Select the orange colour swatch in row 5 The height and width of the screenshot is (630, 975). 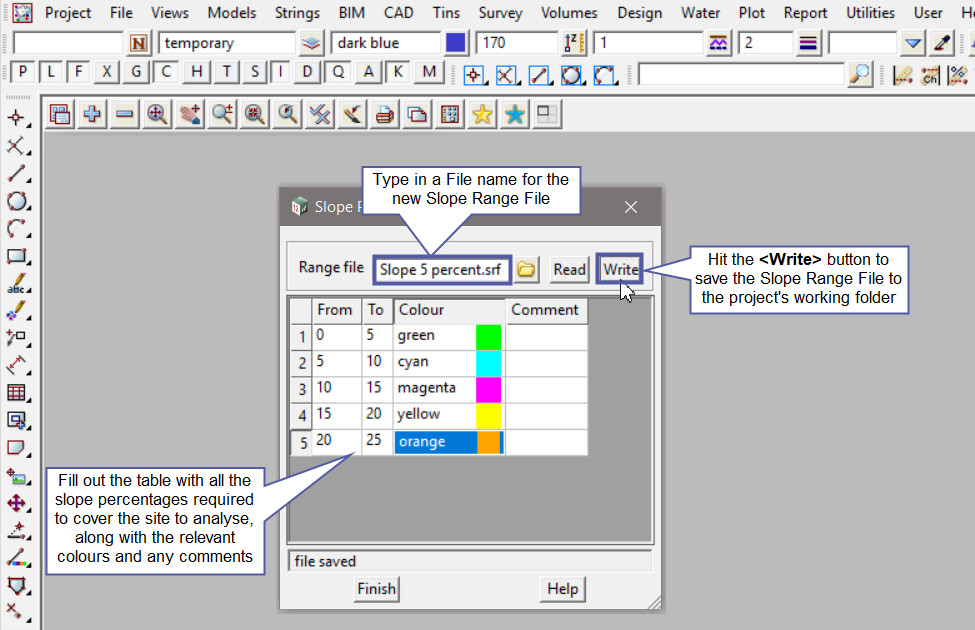pyautogui.click(x=488, y=442)
